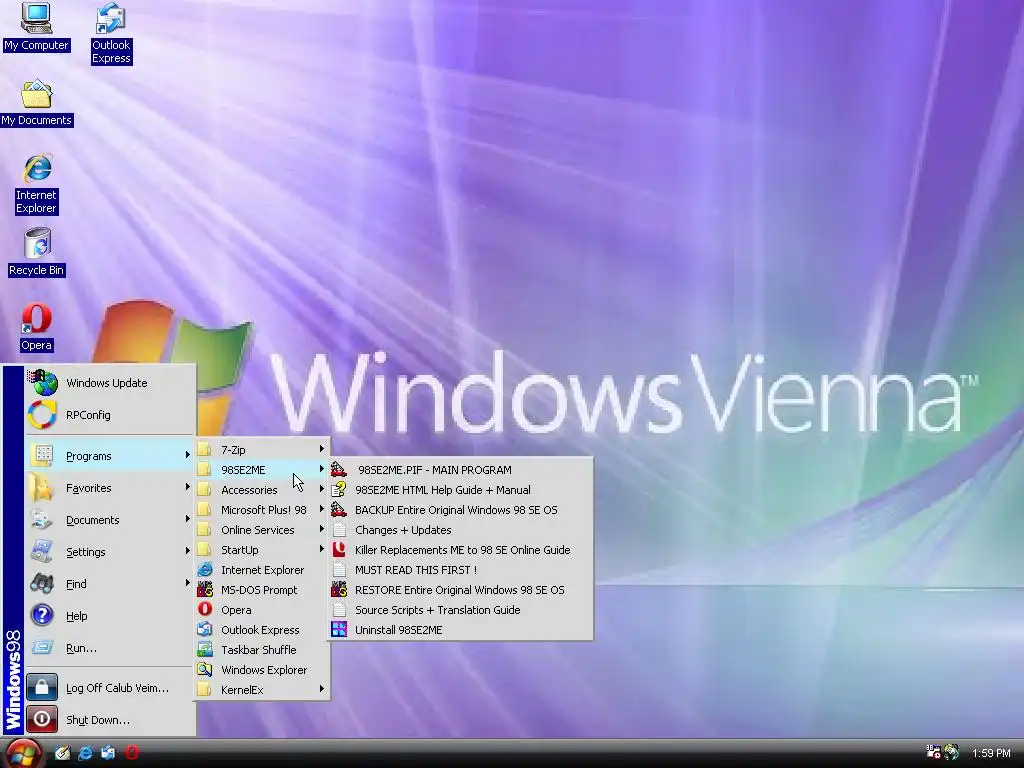Choose Uninstall 98SE2ME entry

click(461, 630)
